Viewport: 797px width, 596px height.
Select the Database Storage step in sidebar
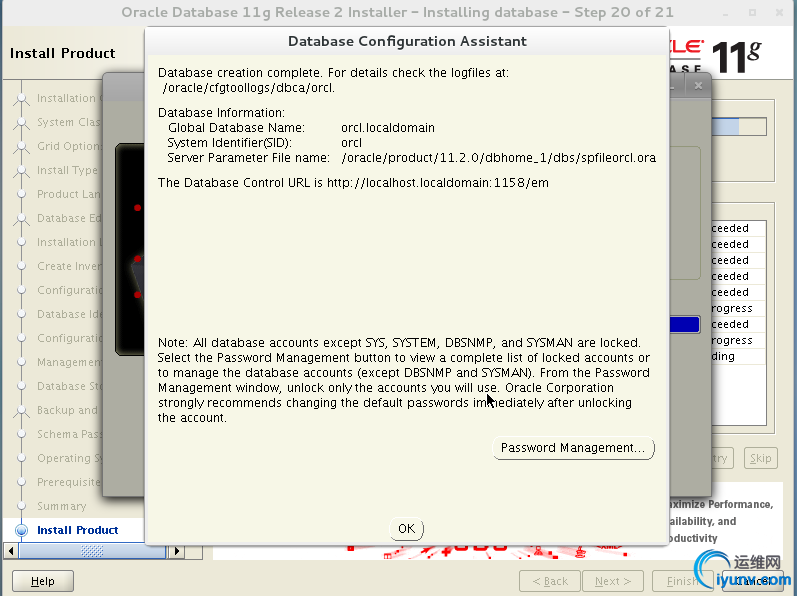pyautogui.click(x=69, y=386)
